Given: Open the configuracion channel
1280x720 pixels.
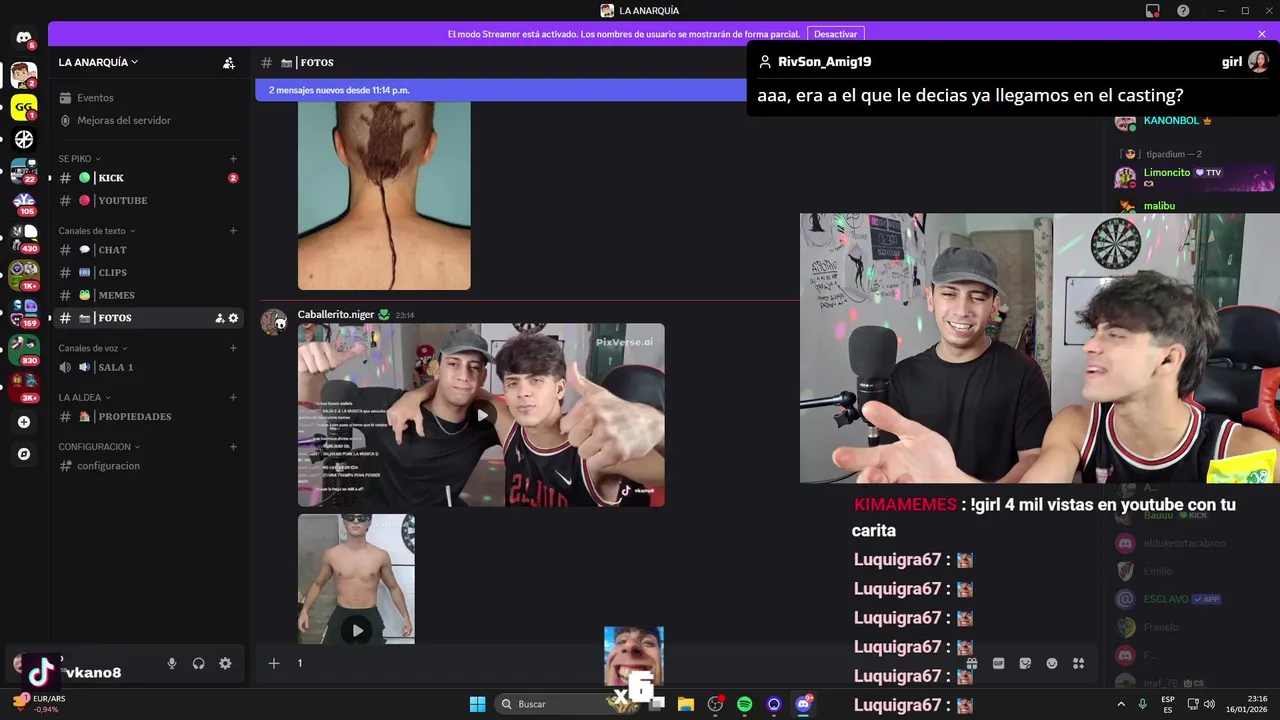Looking at the screenshot, I should [x=148, y=466].
